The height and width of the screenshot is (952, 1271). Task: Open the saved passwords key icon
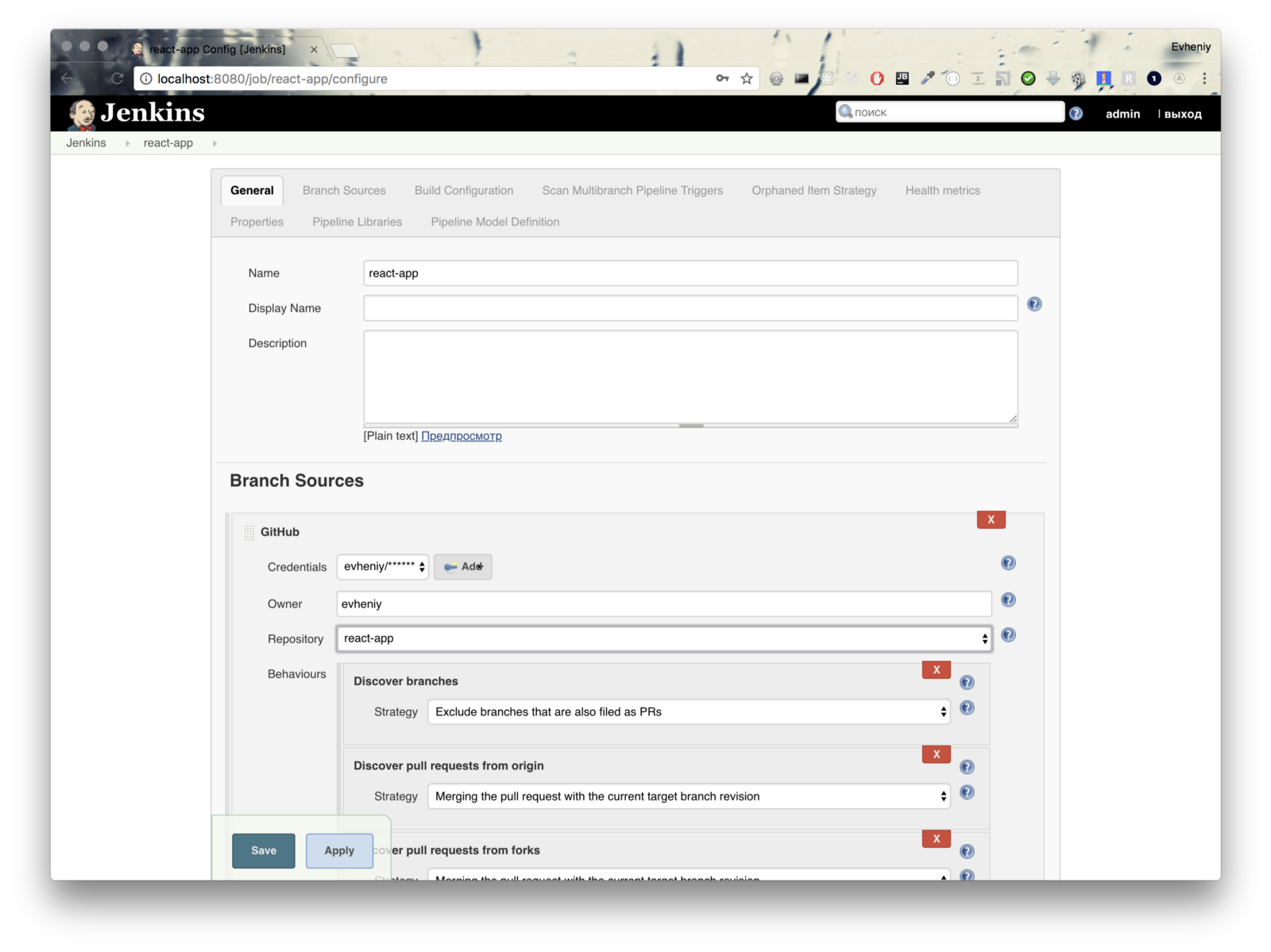pyautogui.click(x=722, y=79)
